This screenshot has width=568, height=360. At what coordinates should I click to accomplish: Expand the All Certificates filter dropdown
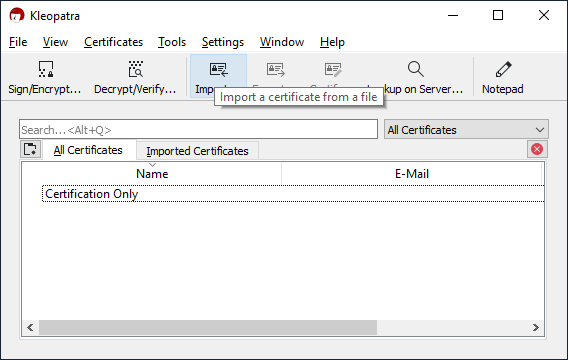[466, 130]
